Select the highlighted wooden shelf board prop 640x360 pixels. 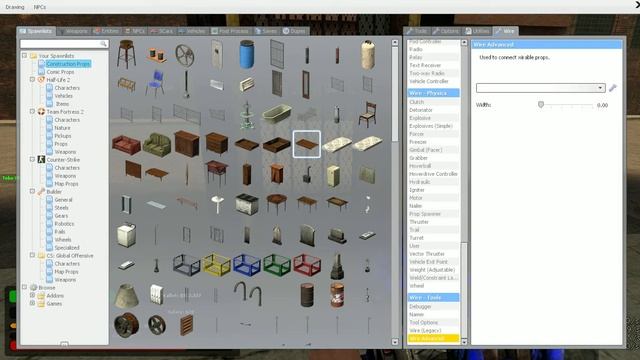[307, 144]
